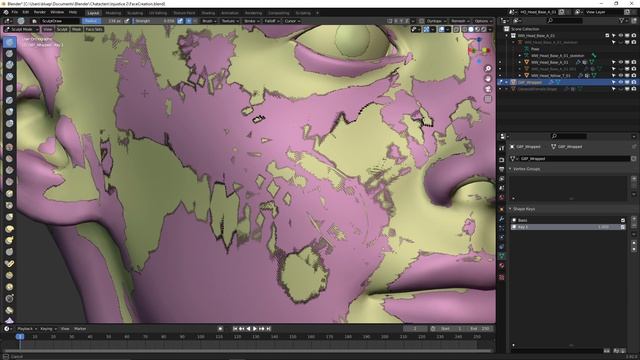Enable the Dyntopo checkbox
The height and width of the screenshot is (360, 640).
click(422, 21)
